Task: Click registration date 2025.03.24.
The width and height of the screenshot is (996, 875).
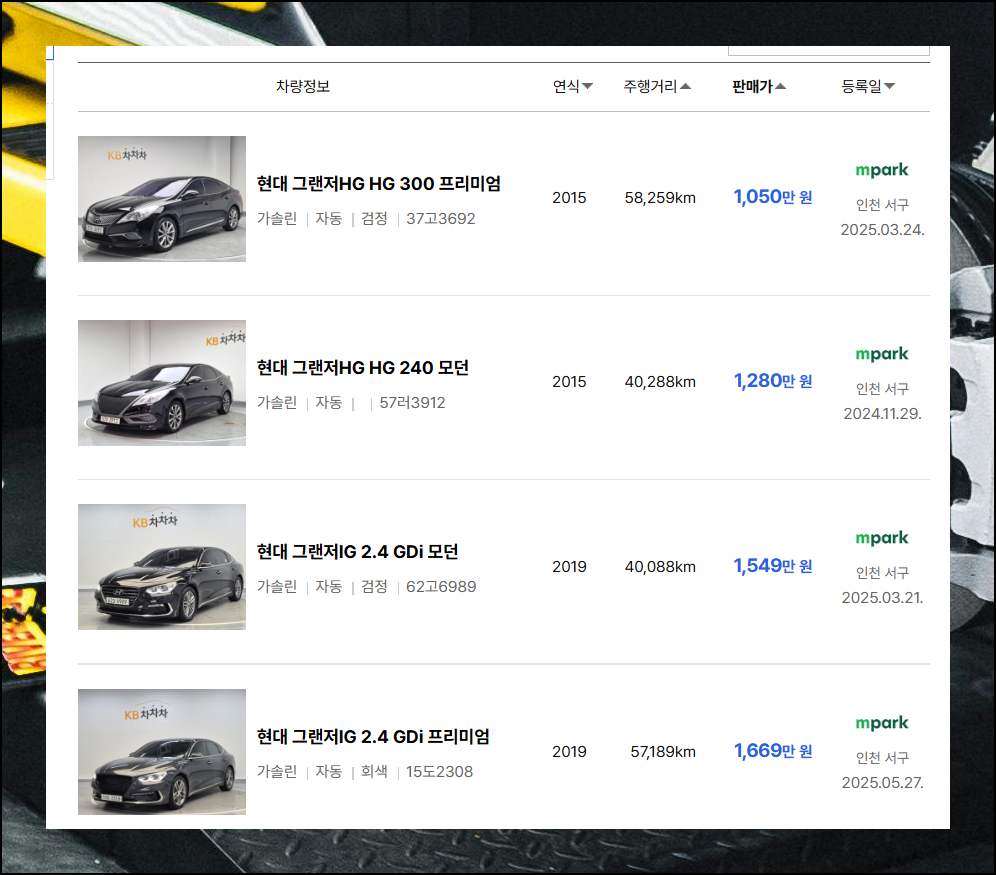Action: [882, 230]
